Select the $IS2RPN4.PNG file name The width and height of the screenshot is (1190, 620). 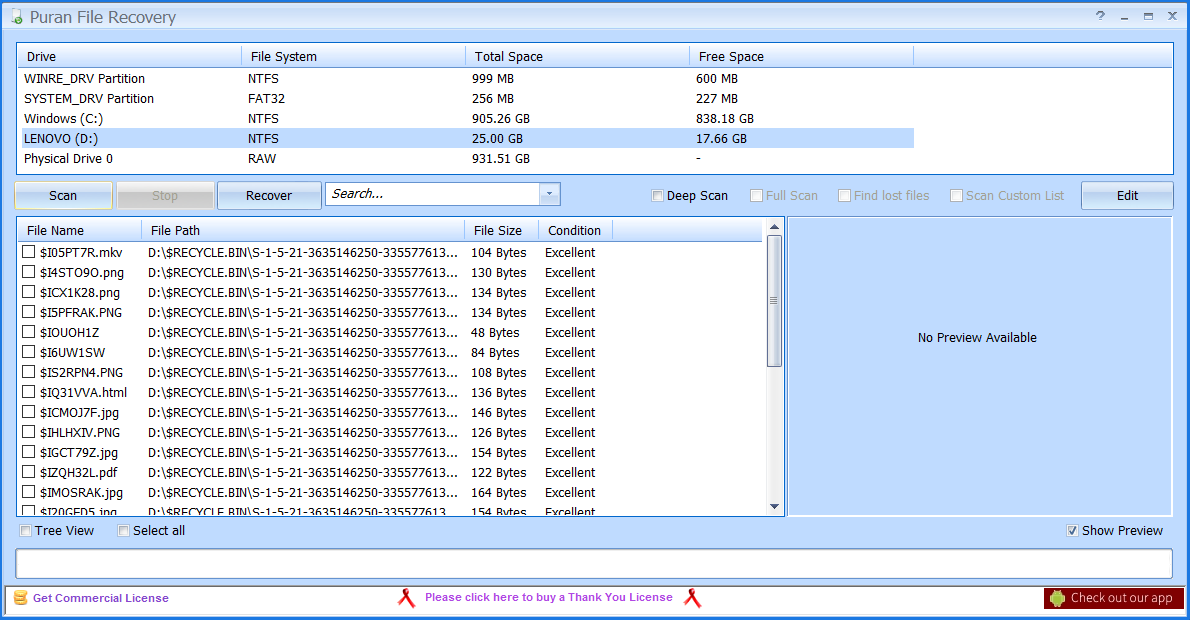(81, 372)
